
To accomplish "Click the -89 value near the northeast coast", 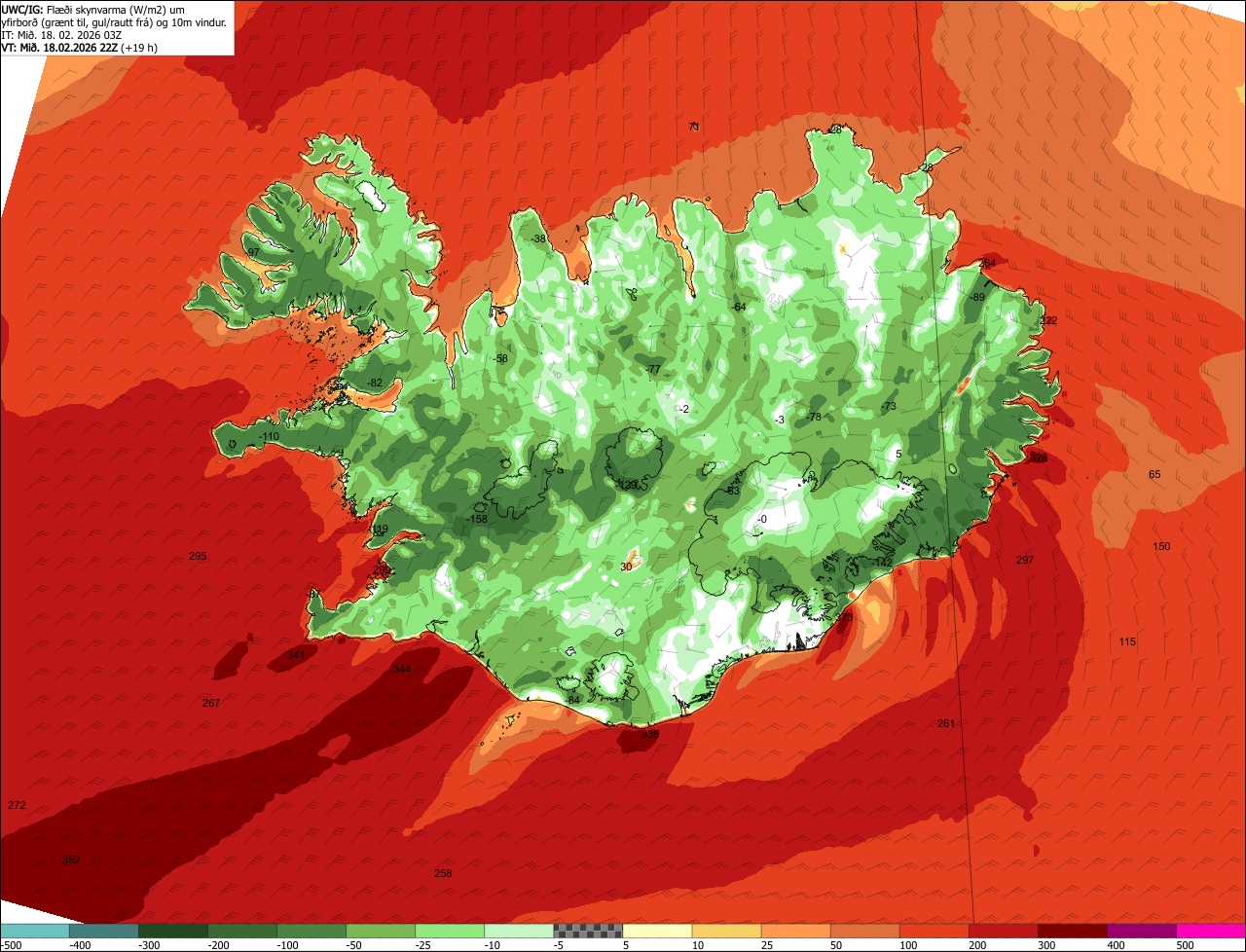I will pyautogui.click(x=977, y=298).
